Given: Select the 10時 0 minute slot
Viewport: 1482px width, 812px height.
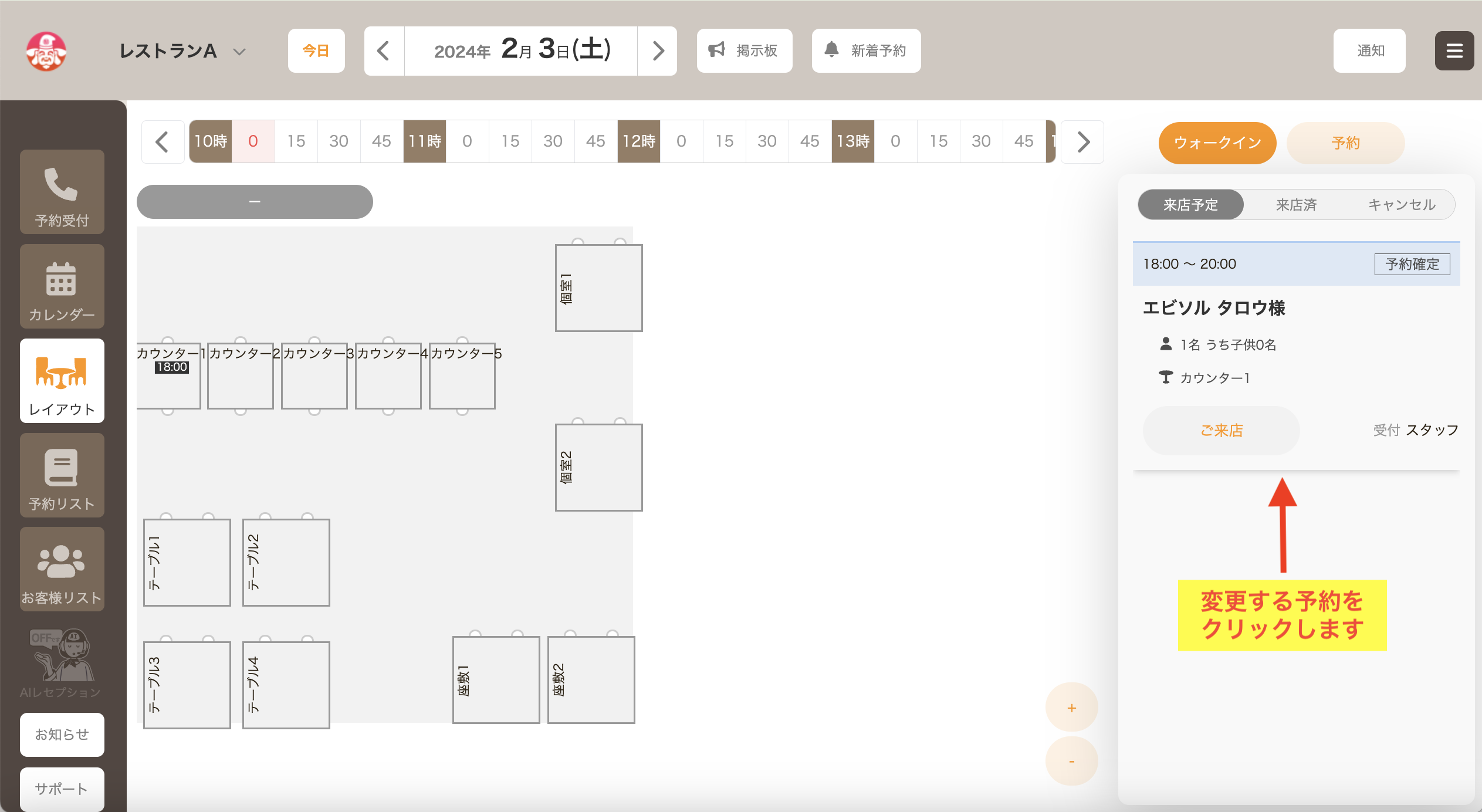Looking at the screenshot, I should (x=253, y=141).
